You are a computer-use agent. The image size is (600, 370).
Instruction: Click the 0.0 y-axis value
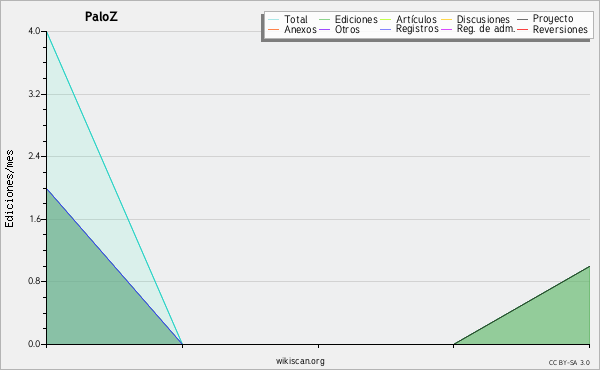34,344
